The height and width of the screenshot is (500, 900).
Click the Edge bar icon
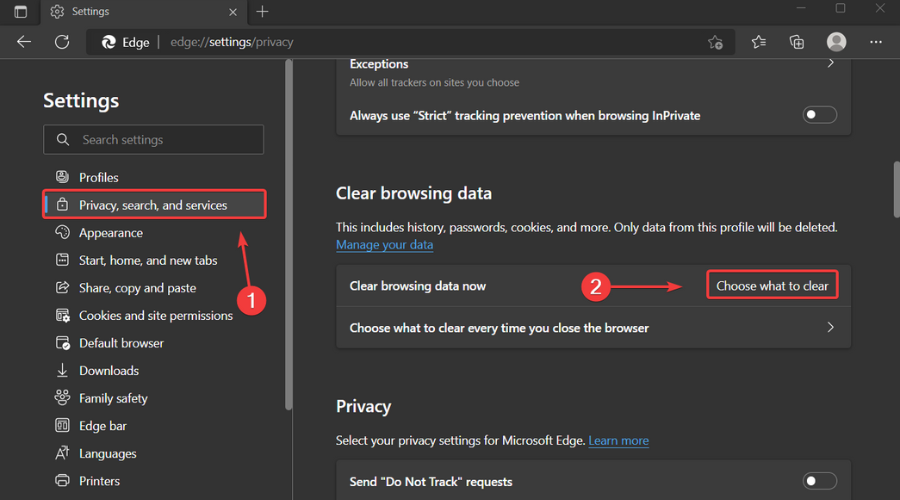[62, 425]
